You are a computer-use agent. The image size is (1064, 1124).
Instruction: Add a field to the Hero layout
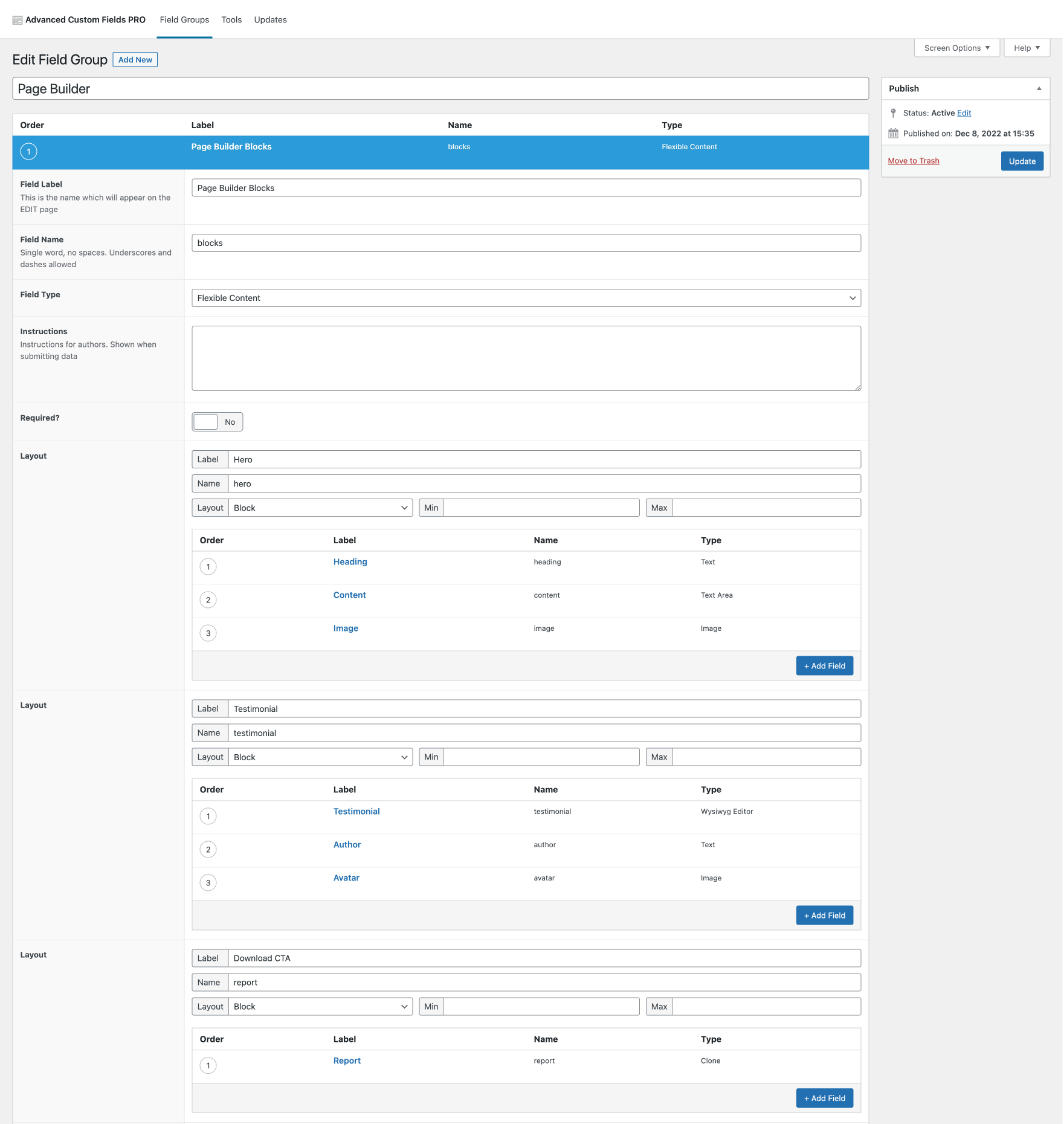[824, 666]
